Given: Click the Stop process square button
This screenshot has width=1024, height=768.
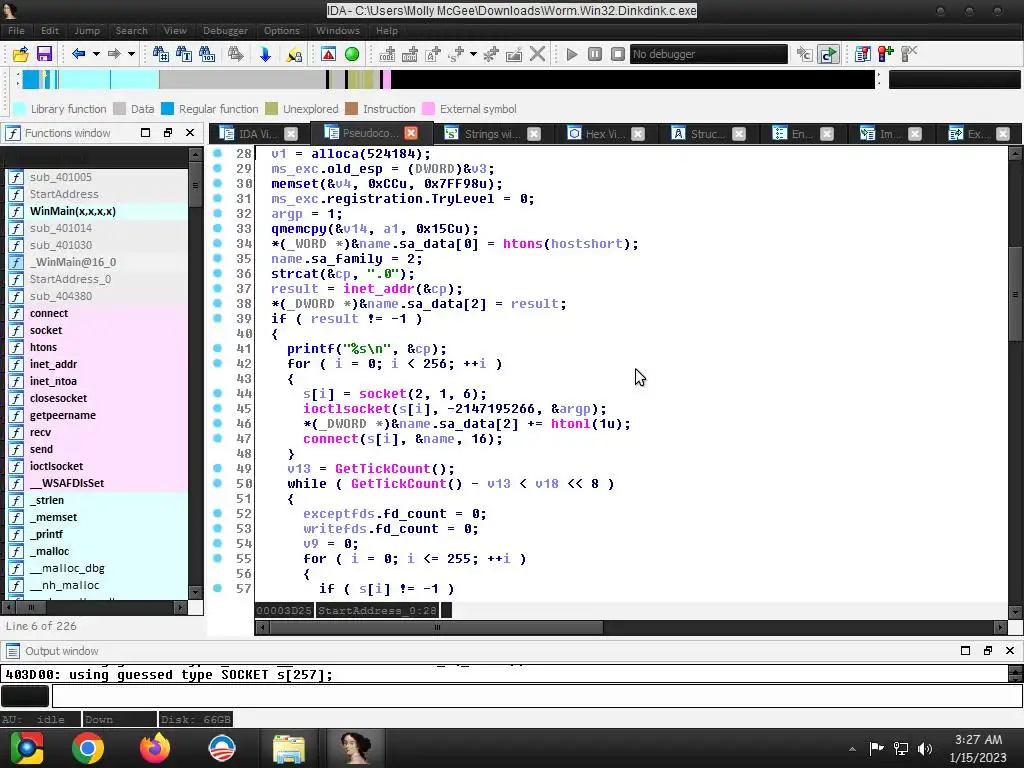Looking at the screenshot, I should [x=618, y=54].
